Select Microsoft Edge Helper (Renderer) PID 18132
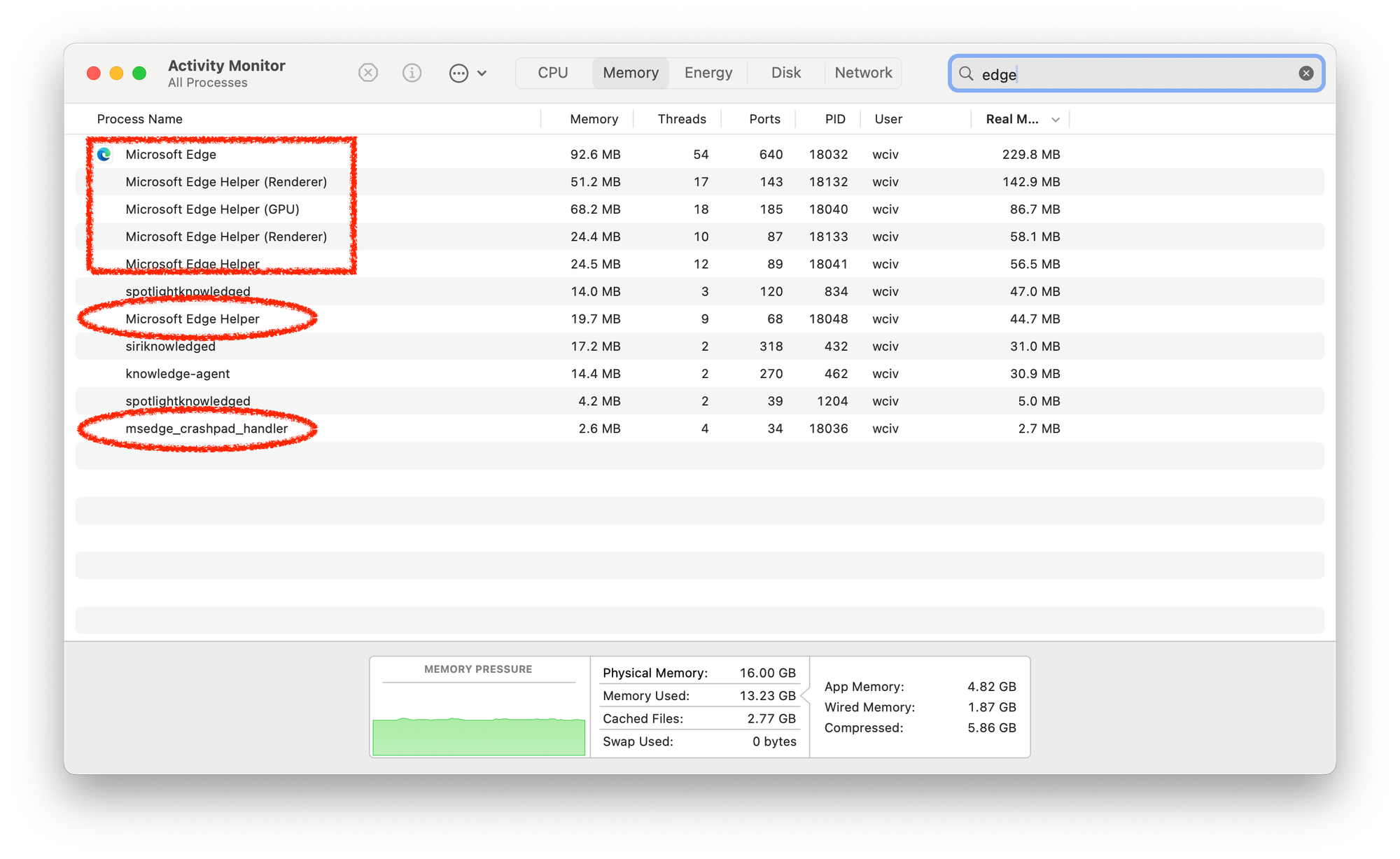Screen dimensions: 1400x859 700,181
